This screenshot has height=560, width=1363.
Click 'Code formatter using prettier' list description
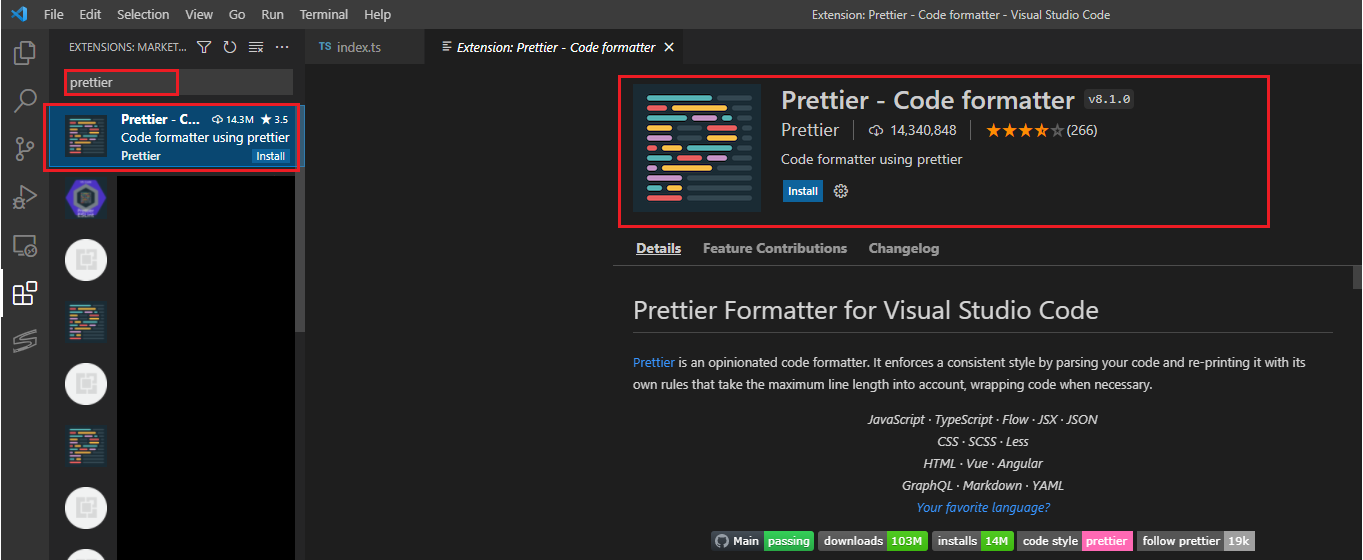205,138
